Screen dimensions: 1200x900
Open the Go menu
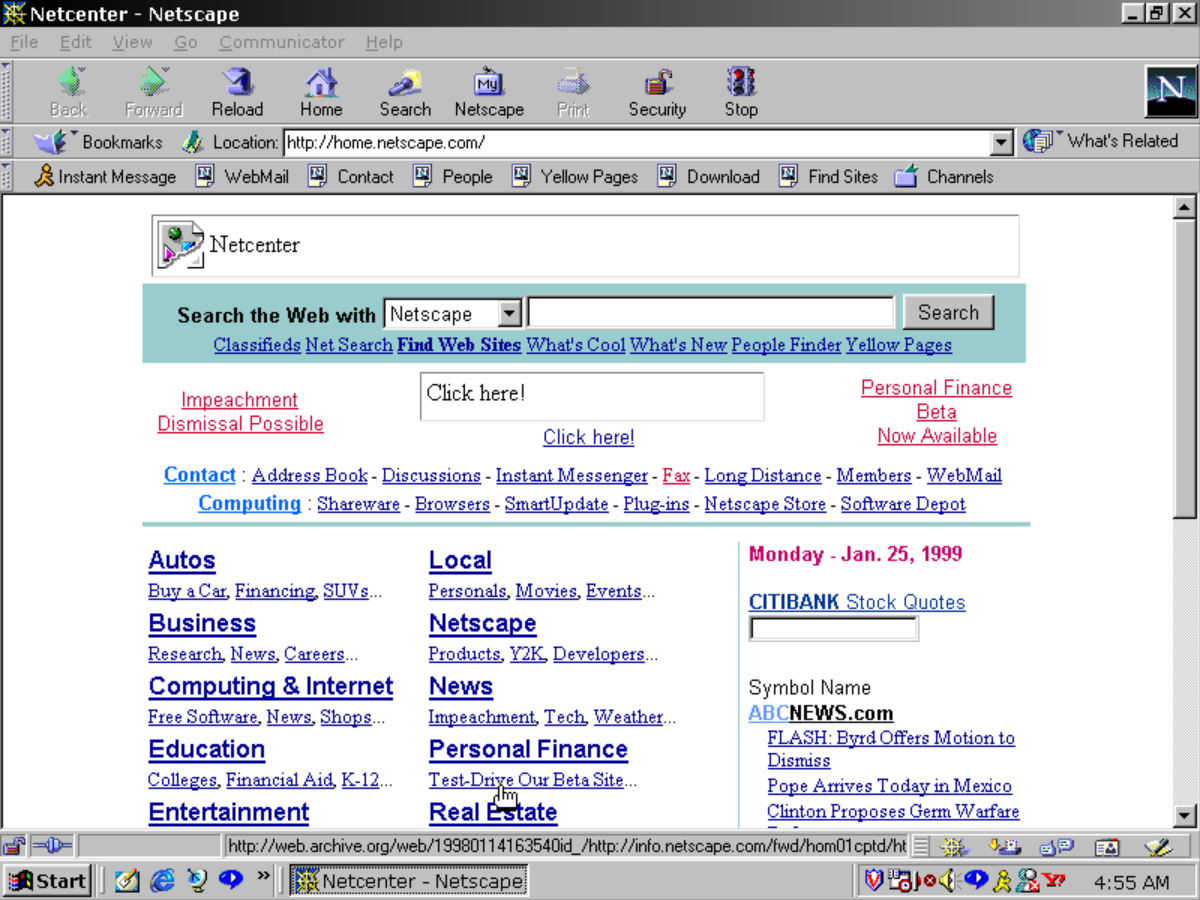[x=185, y=42]
